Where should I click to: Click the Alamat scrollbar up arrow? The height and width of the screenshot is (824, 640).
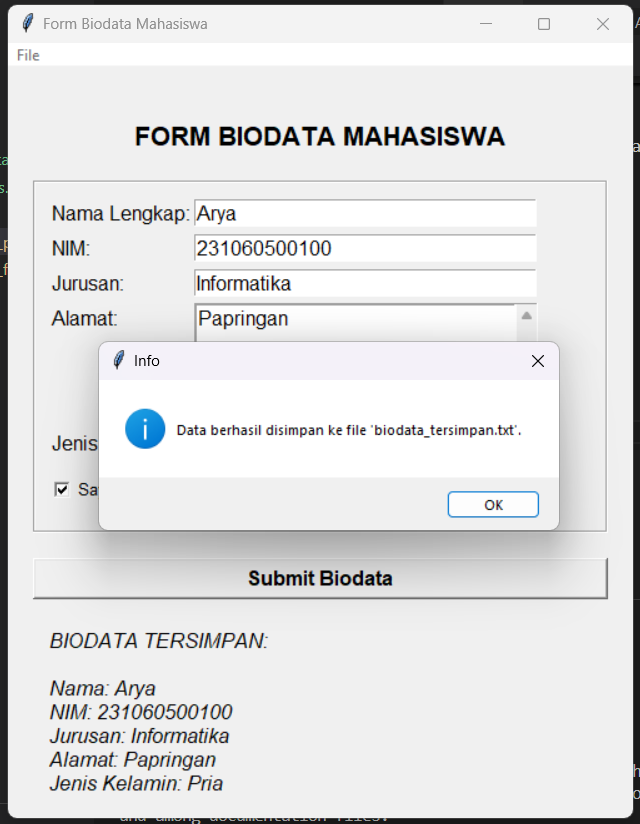tap(527, 315)
